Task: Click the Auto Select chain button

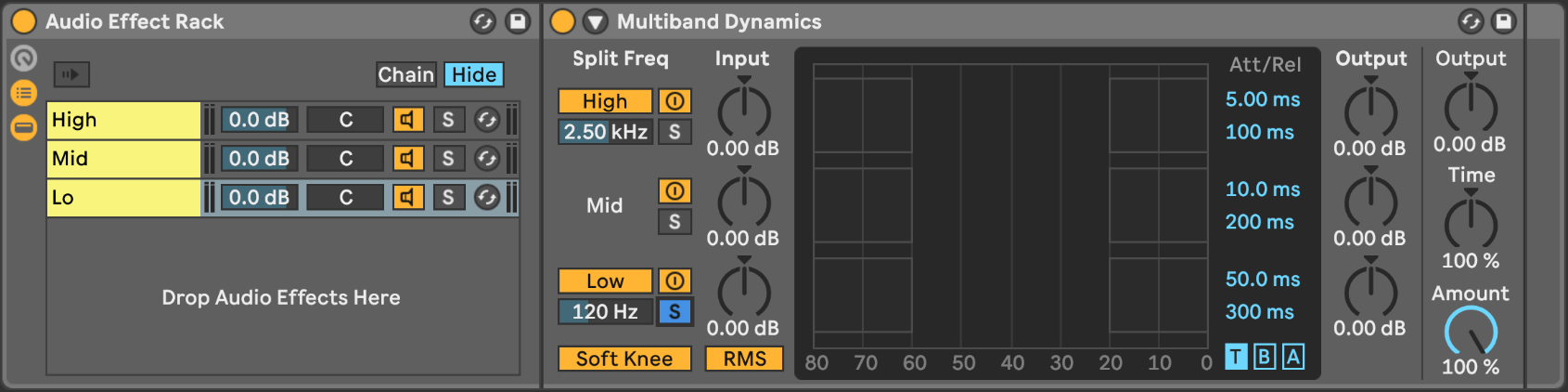Action: [71, 74]
